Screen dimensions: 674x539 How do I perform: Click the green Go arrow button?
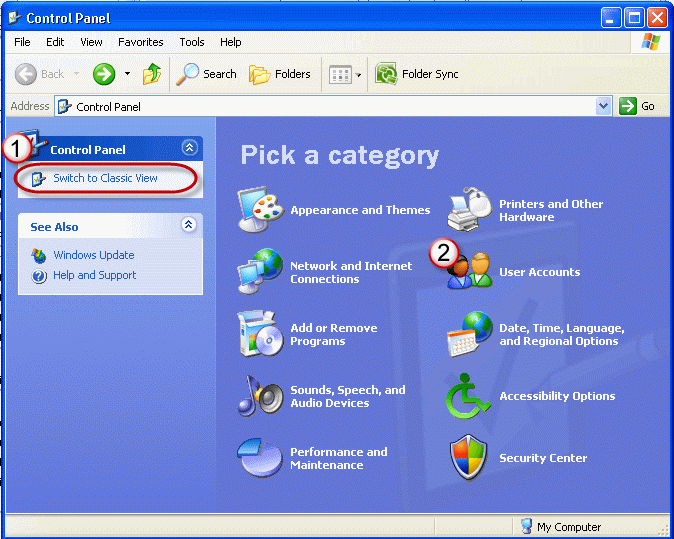tap(628, 106)
